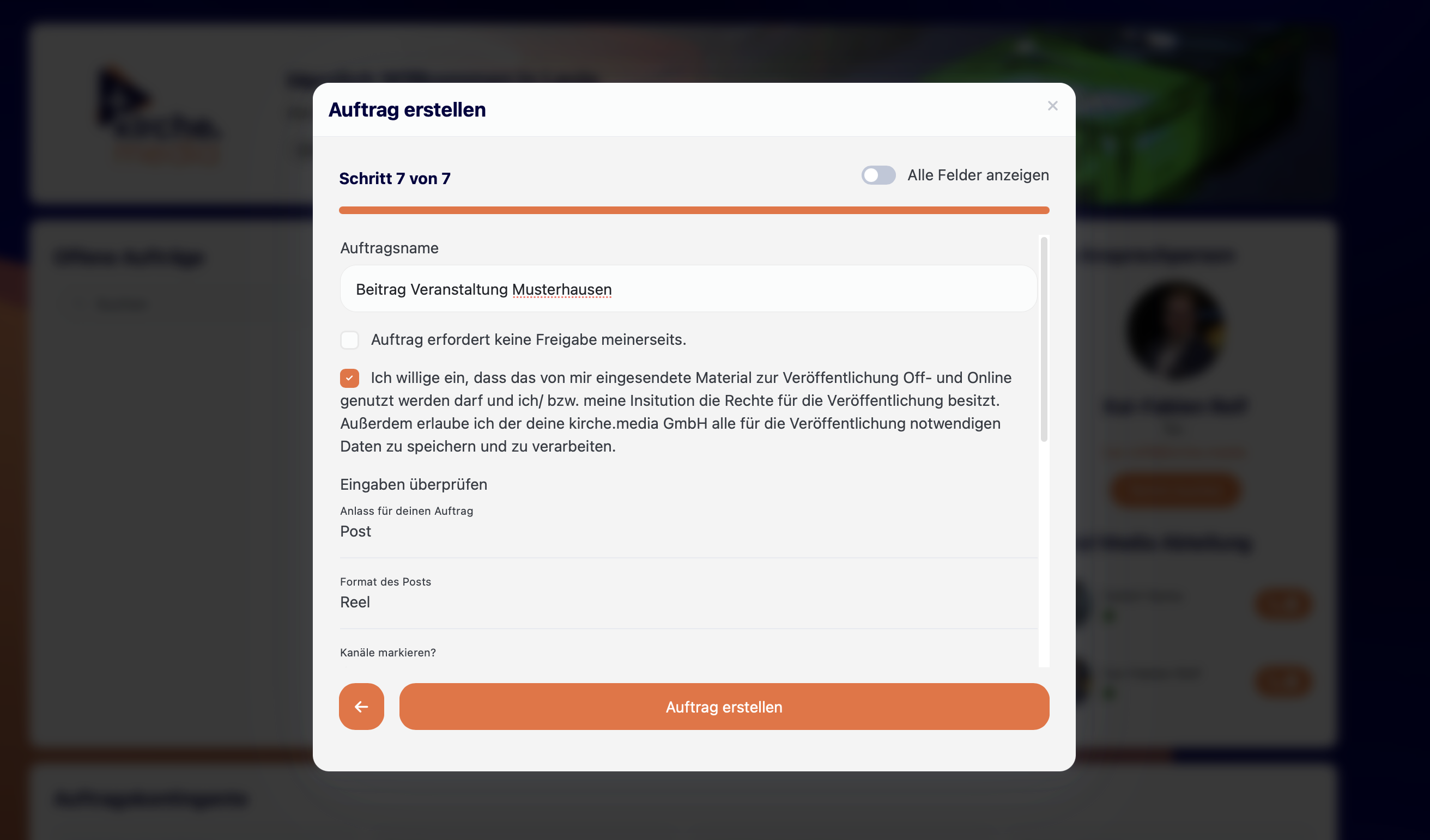
Task: Click the Auftragsname field label
Action: click(x=389, y=248)
